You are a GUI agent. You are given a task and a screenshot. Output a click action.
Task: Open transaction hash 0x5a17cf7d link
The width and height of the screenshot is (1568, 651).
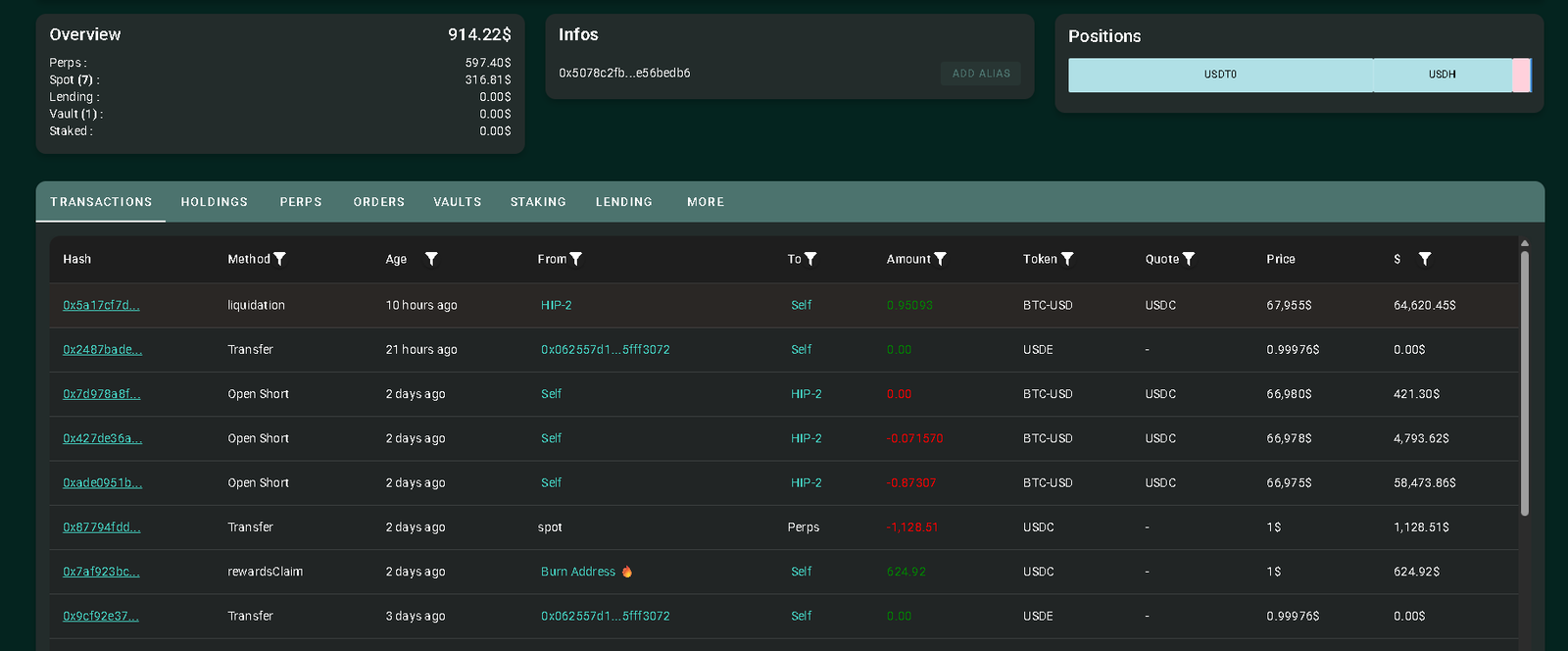click(101, 305)
